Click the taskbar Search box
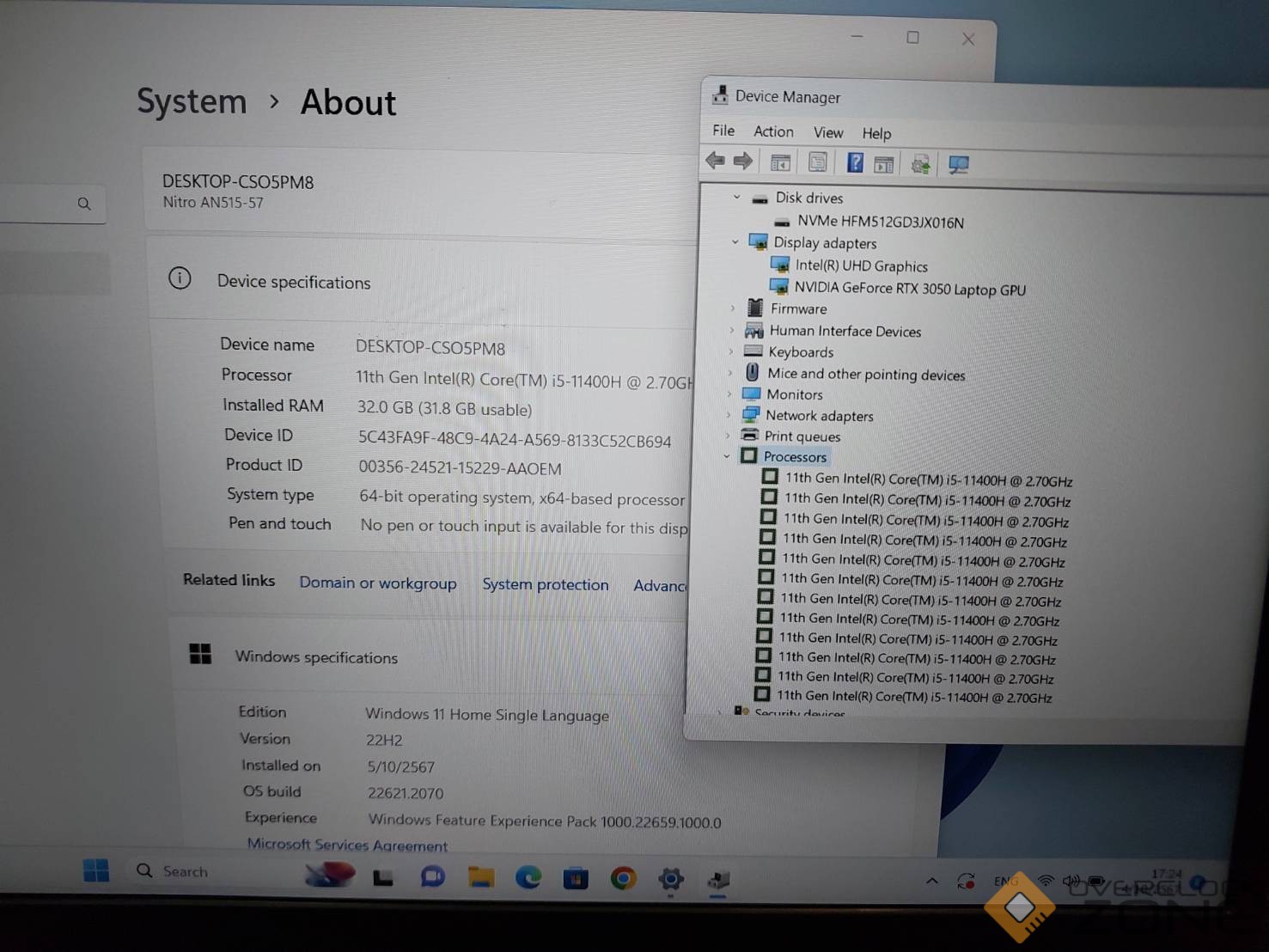Viewport: 1269px width, 952px height. pos(185,871)
